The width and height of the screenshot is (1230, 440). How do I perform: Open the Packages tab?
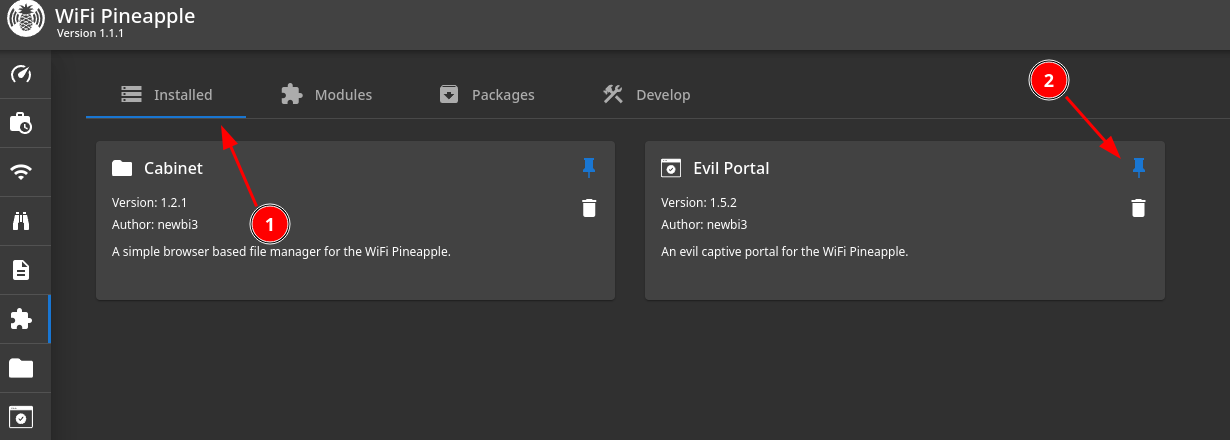(x=487, y=95)
